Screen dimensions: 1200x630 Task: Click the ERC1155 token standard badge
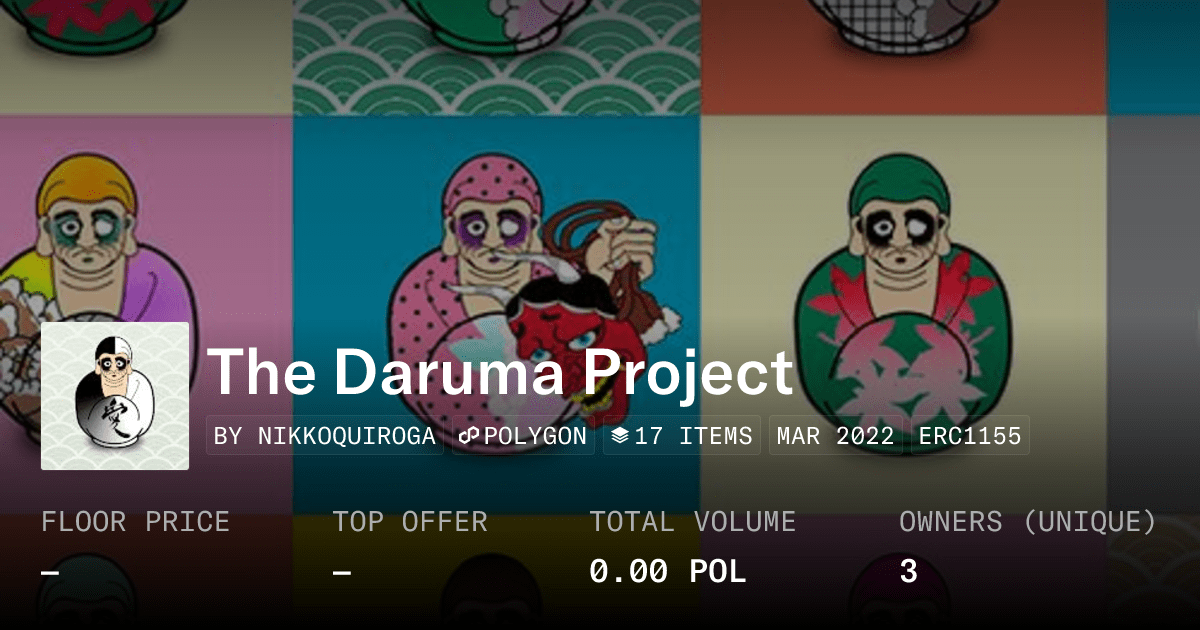[x=967, y=436]
